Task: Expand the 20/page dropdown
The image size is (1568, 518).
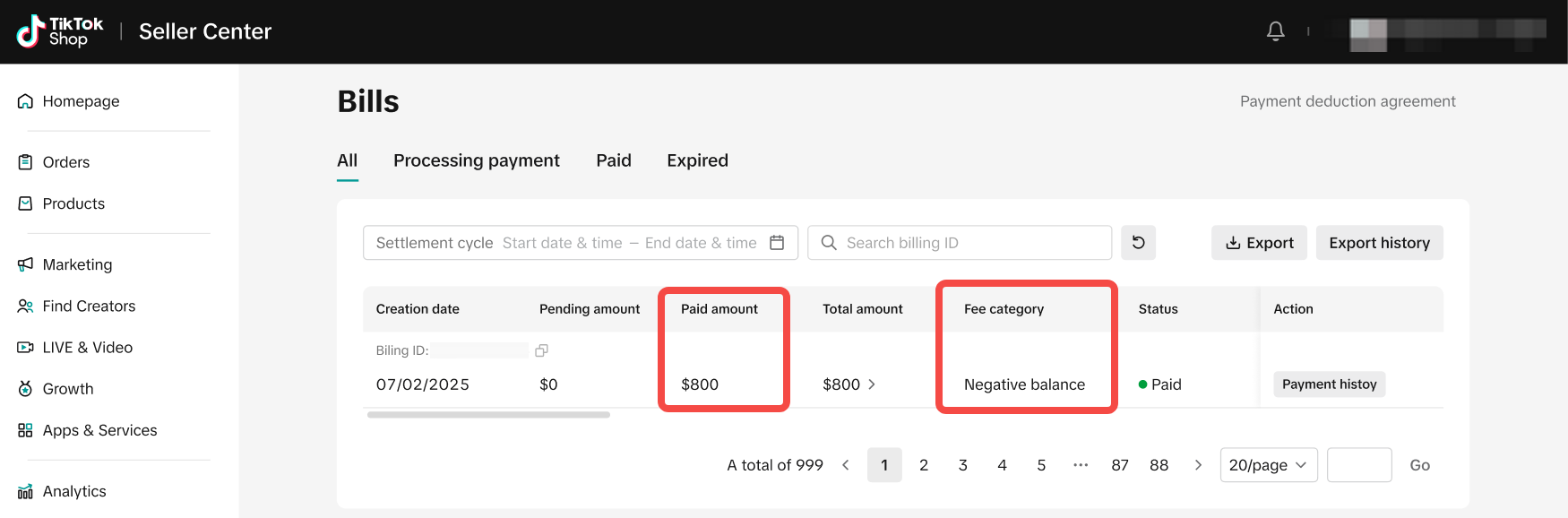Action: [1268, 465]
